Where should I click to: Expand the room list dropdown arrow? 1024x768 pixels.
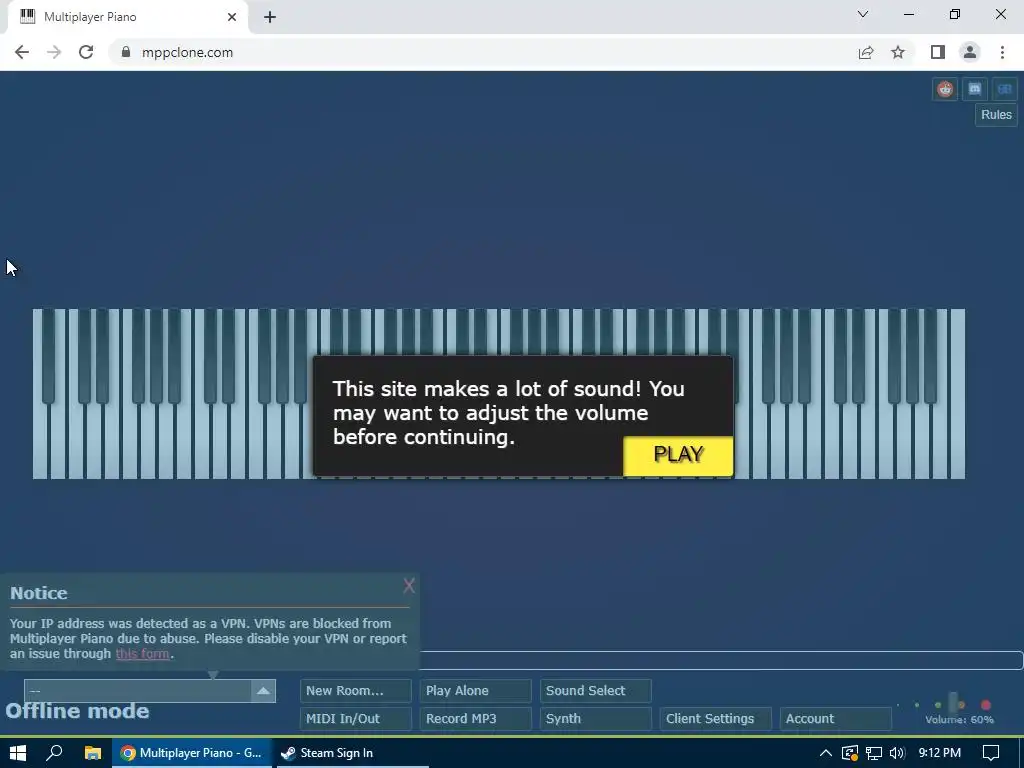263,691
